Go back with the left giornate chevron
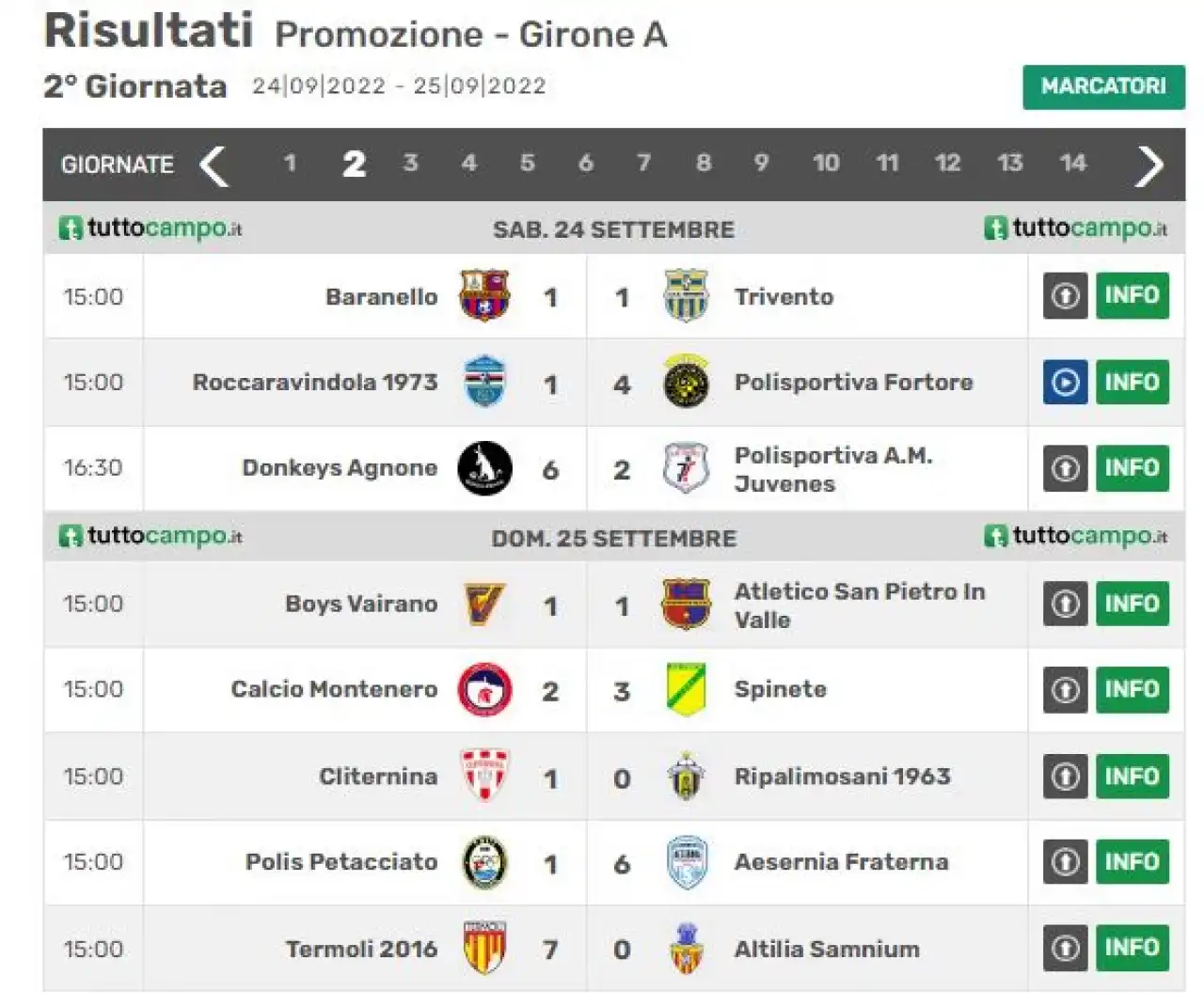The height and width of the screenshot is (1006, 1204). coord(214,165)
